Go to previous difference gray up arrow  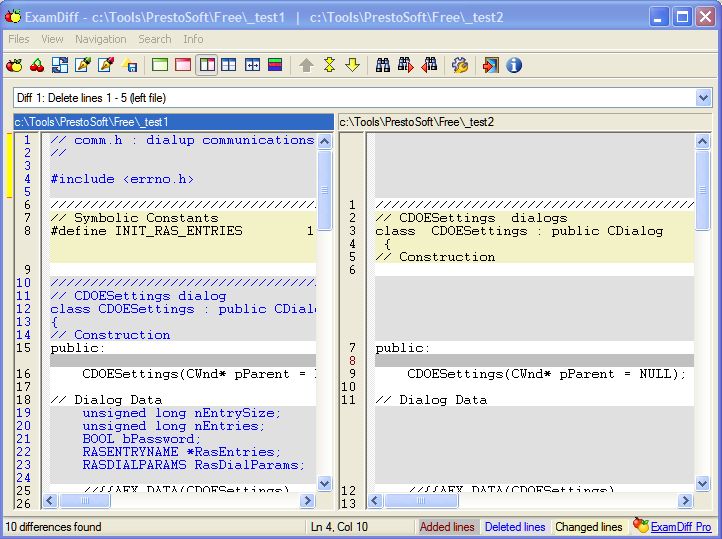pyautogui.click(x=306, y=65)
